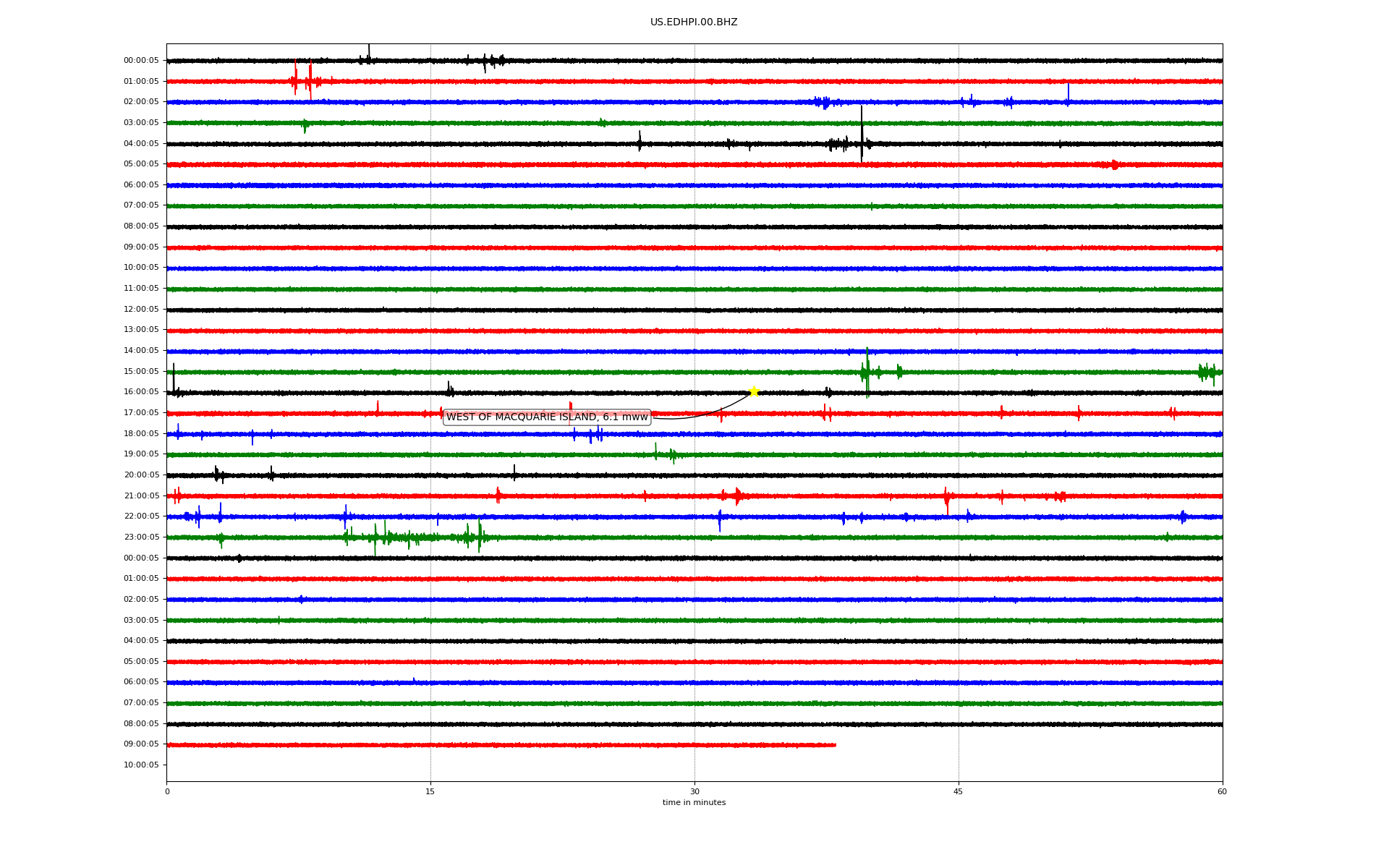Click the x-axis tick label 30

coord(694,791)
